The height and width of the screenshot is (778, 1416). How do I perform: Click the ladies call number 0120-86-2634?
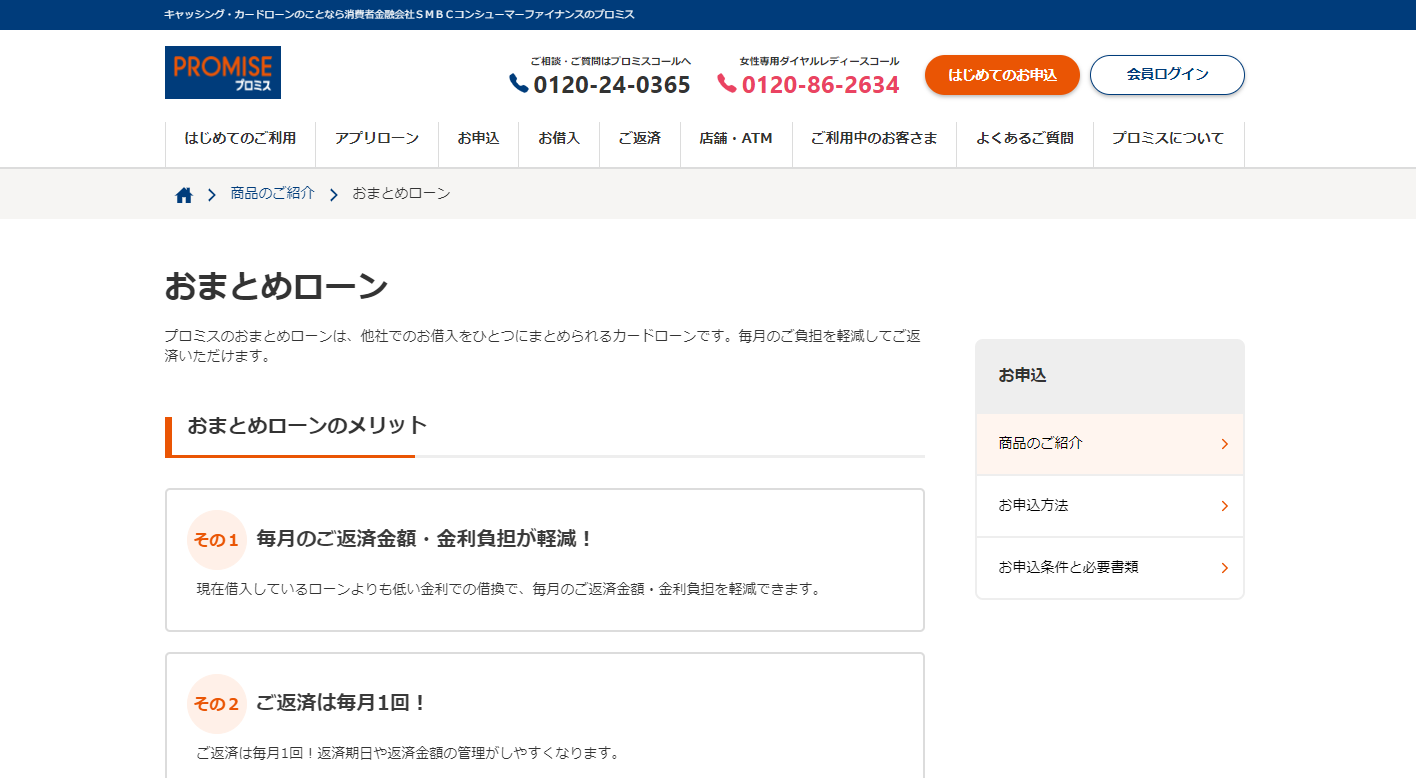tap(821, 85)
